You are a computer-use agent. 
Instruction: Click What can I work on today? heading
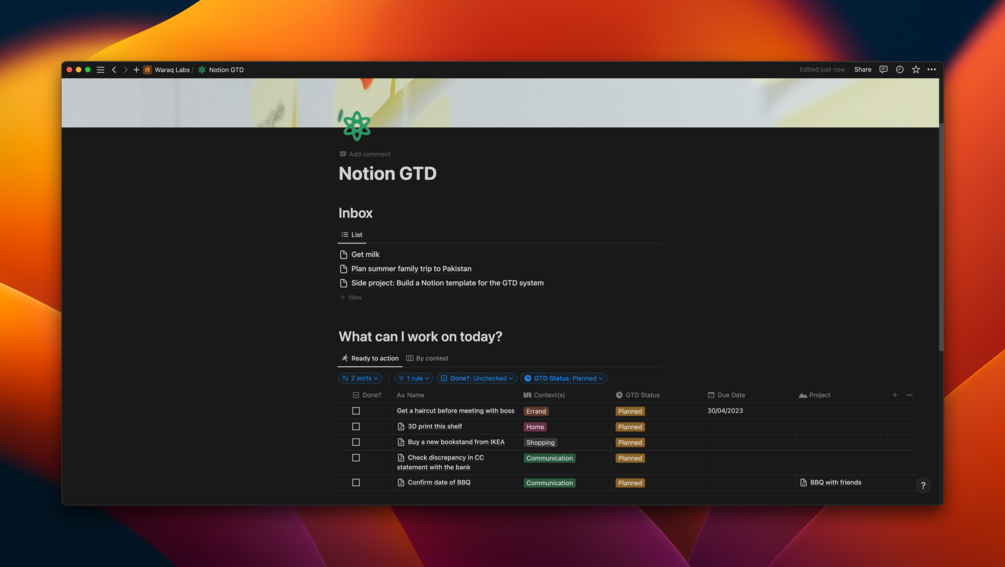(x=420, y=337)
